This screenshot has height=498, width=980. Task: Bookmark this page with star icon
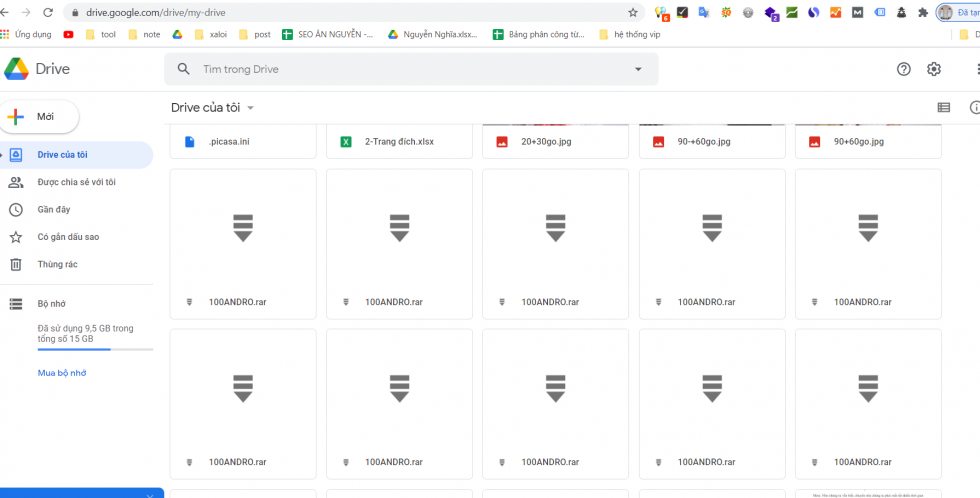click(x=632, y=12)
